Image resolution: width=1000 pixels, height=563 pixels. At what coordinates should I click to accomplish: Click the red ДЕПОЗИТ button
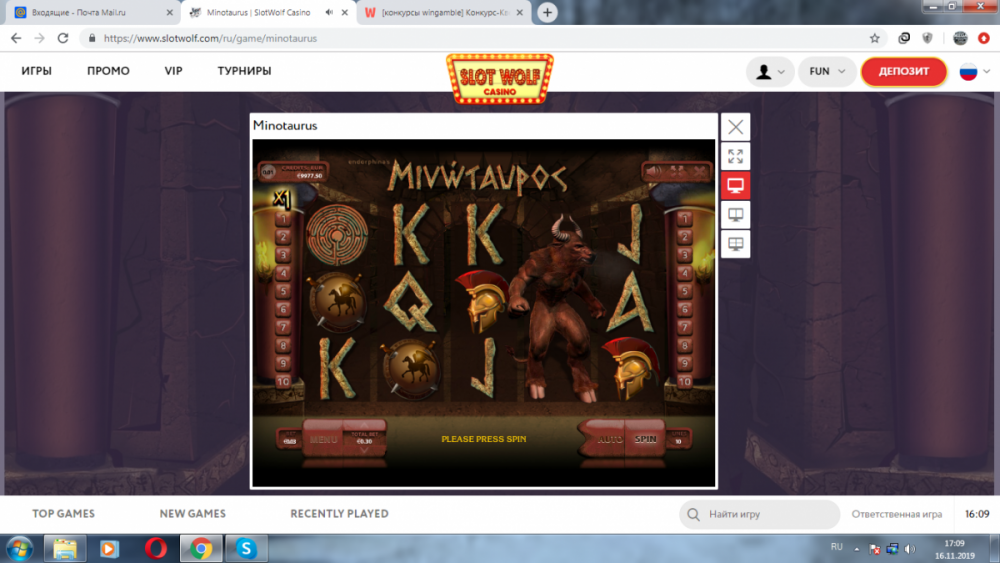click(x=903, y=72)
